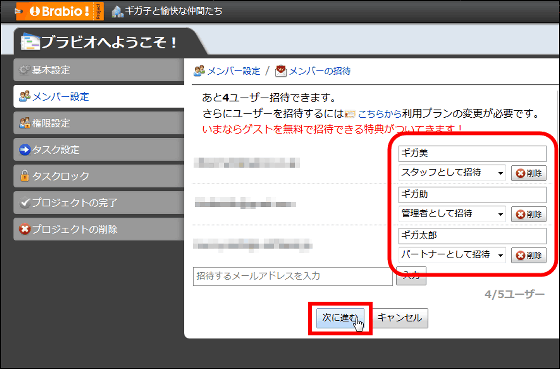Edit the ギガ美 name field
This screenshot has height=369, width=560.
472,153
